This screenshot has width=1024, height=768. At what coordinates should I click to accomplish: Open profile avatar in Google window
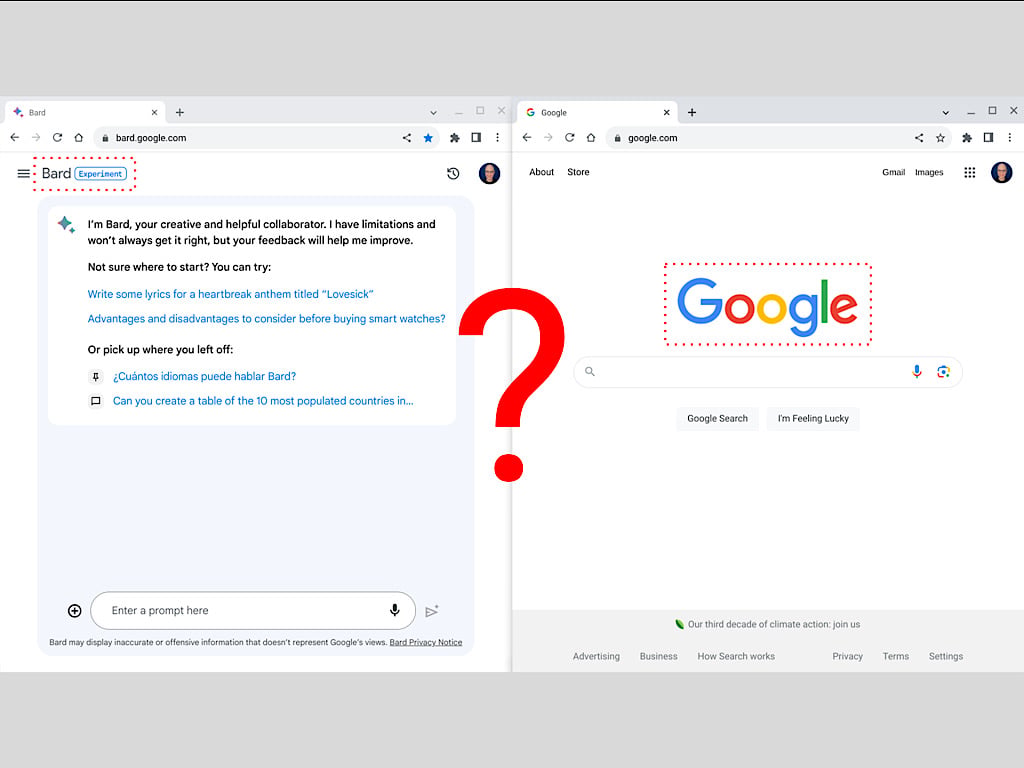(x=1001, y=172)
